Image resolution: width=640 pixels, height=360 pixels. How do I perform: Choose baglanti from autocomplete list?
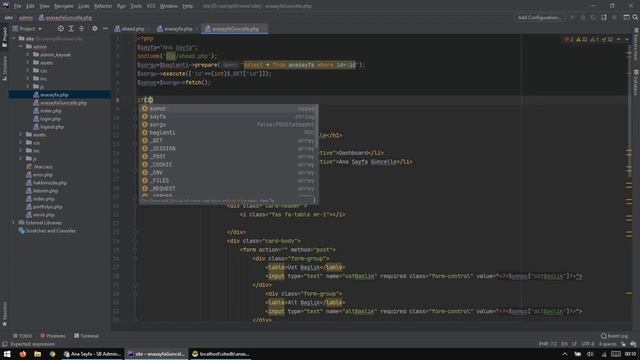coord(228,132)
